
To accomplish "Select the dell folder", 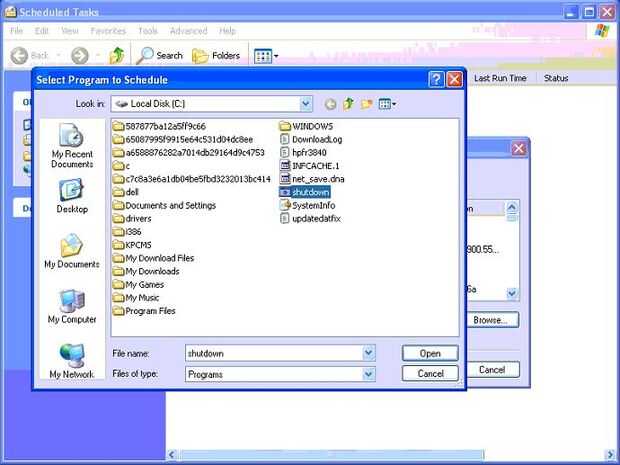I will tap(126, 192).
